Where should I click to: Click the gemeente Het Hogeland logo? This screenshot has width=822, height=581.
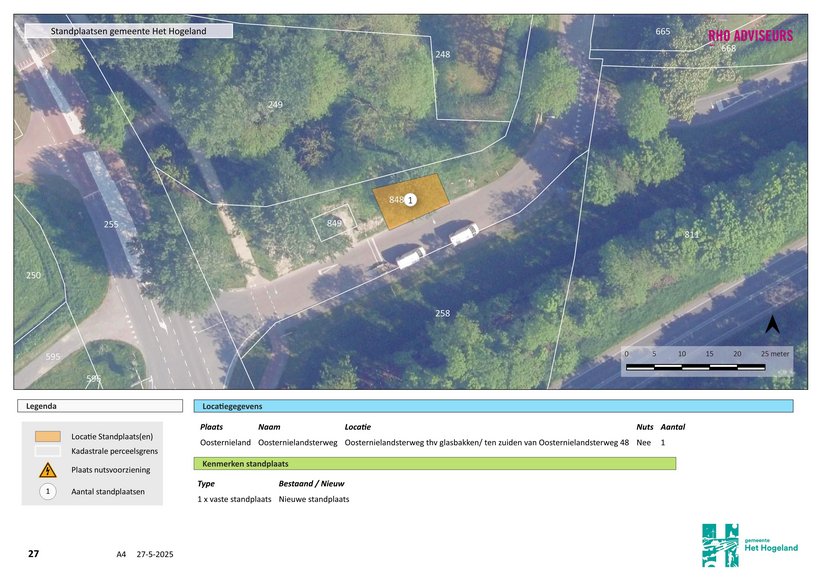coord(750,545)
